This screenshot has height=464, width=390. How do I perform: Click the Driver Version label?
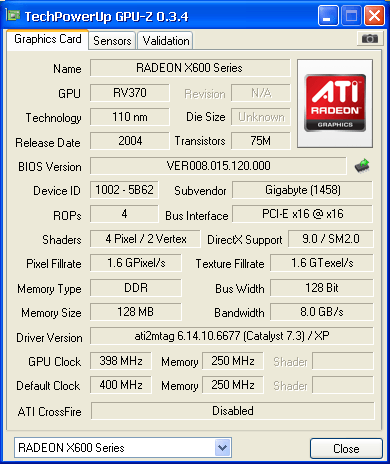pyautogui.click(x=49, y=338)
